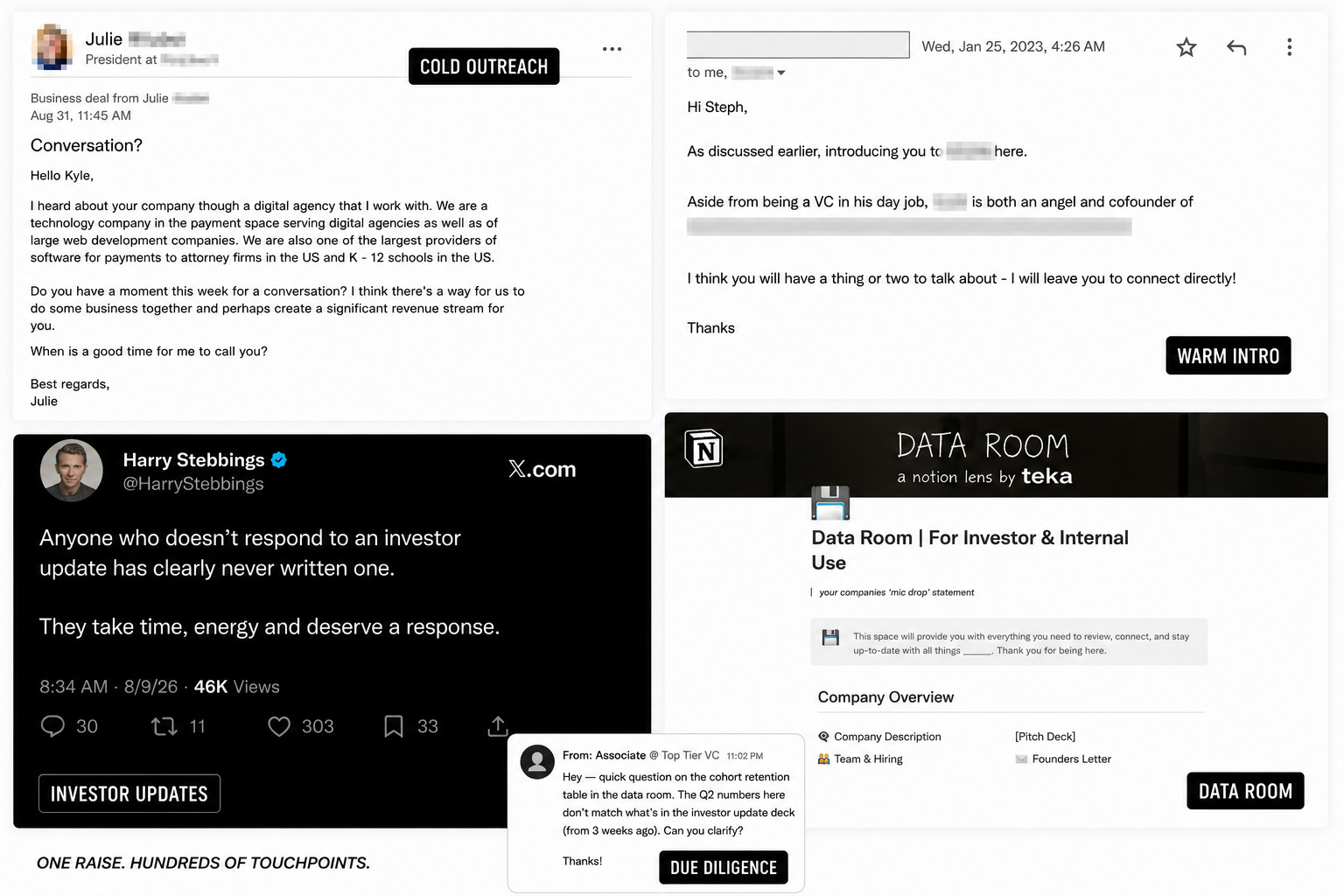Click the reply arrow on the email
The width and height of the screenshot is (1344, 896).
click(x=1236, y=47)
